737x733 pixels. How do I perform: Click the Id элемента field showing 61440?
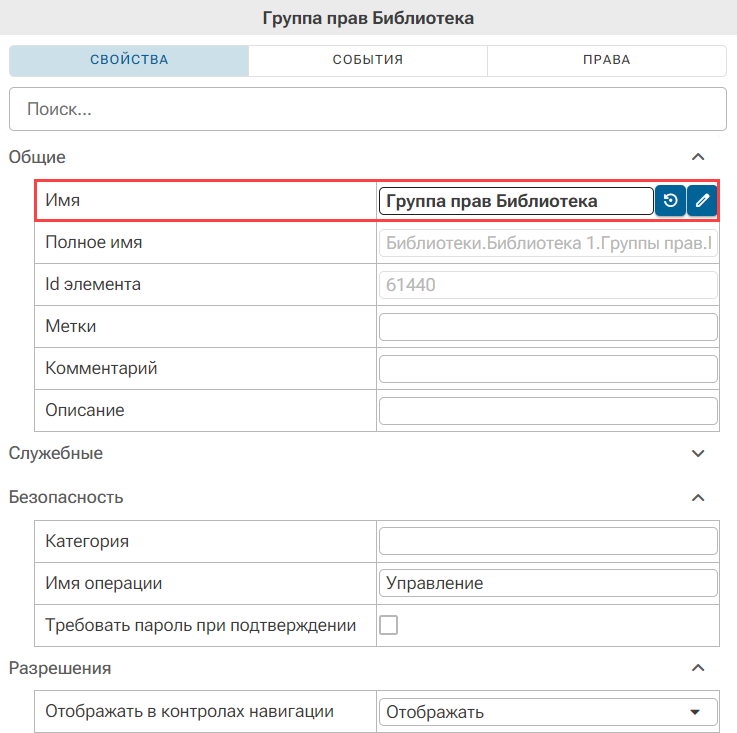pyautogui.click(x=548, y=285)
